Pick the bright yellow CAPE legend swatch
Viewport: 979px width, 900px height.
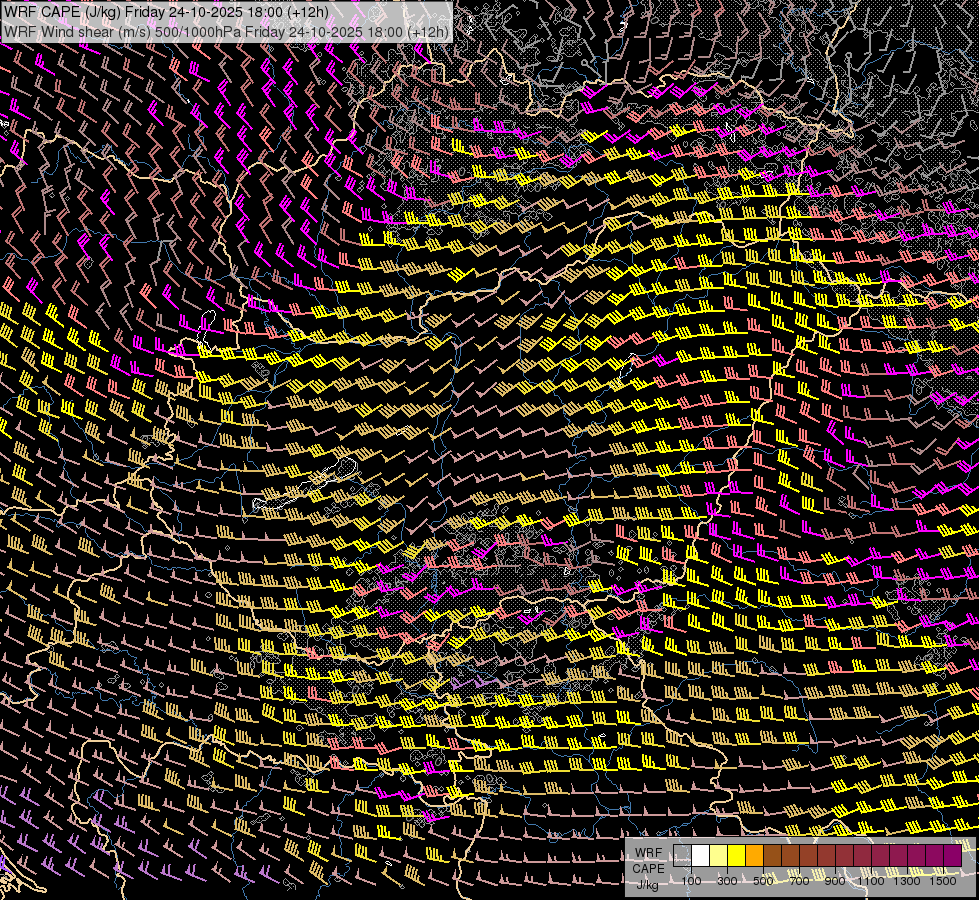coord(737,856)
